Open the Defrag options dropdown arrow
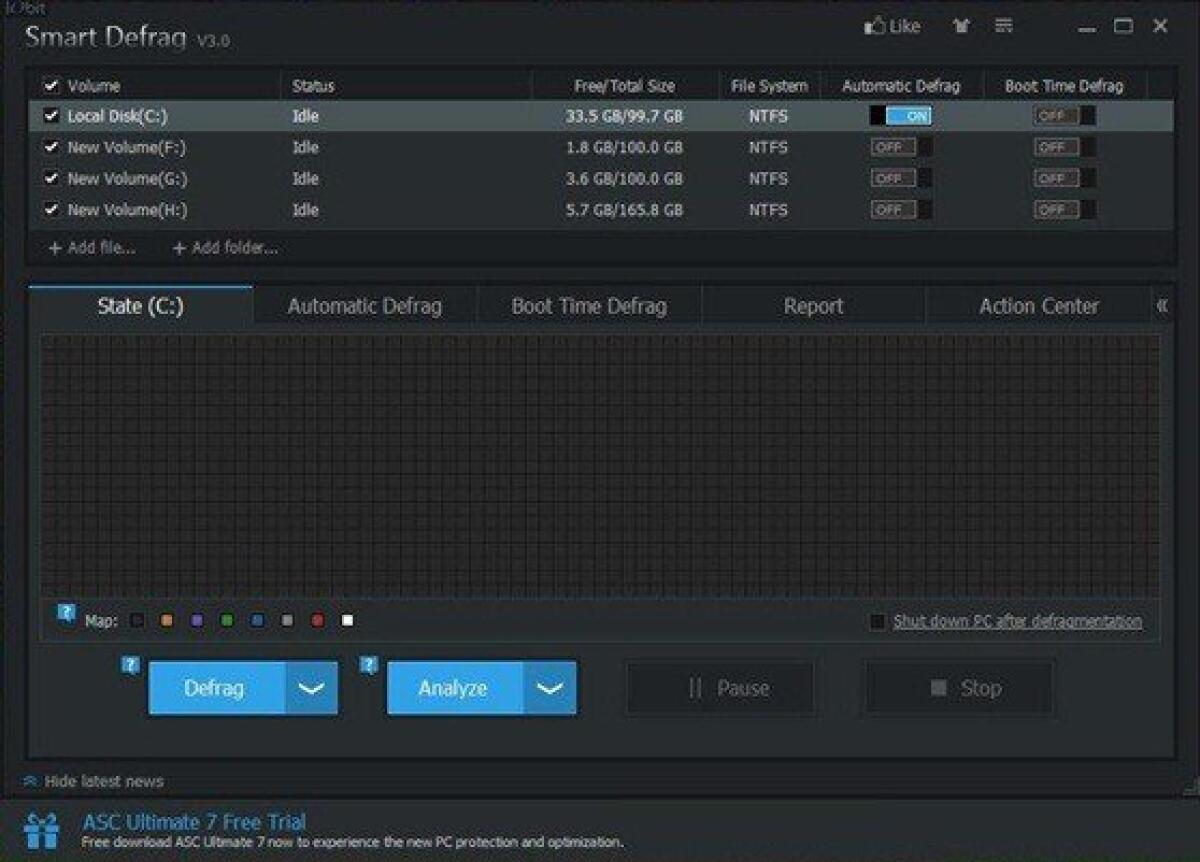The image size is (1200, 862). pyautogui.click(x=313, y=687)
